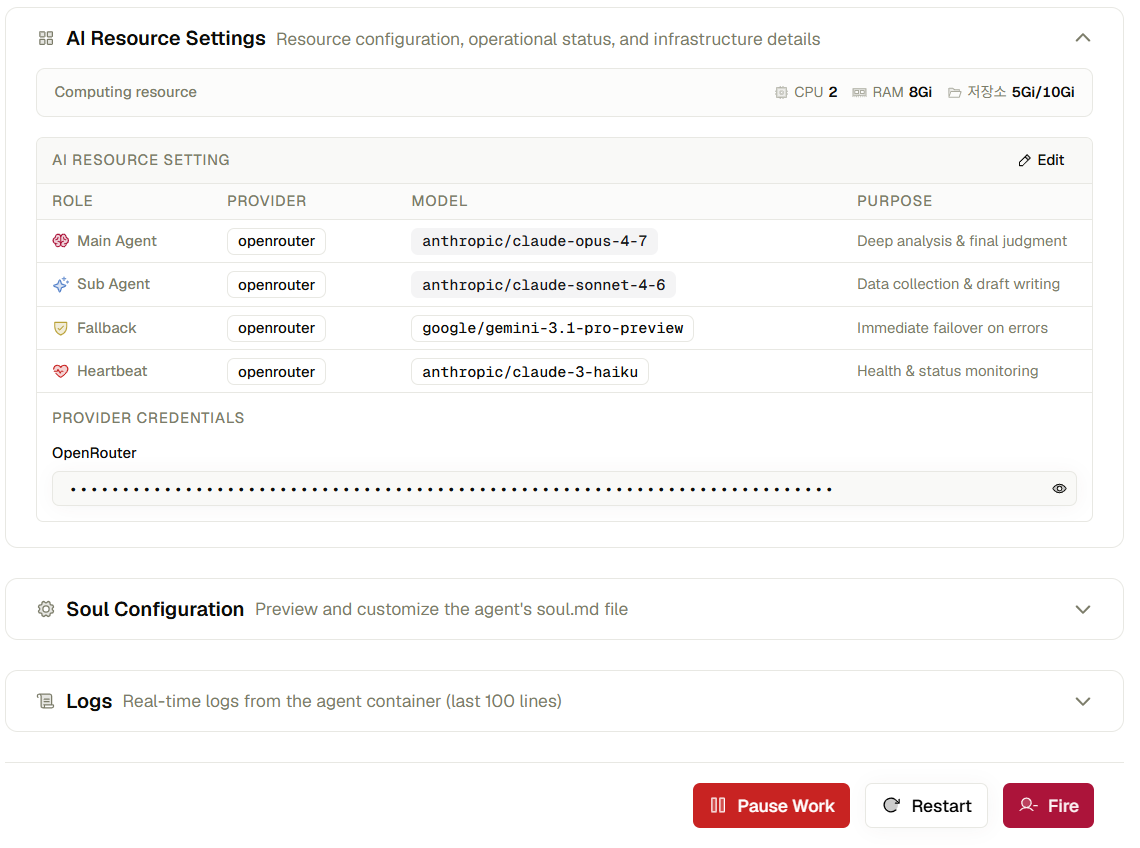The height and width of the screenshot is (848, 1140).
Task: Click the OpenRouter API key field
Action: click(x=564, y=489)
